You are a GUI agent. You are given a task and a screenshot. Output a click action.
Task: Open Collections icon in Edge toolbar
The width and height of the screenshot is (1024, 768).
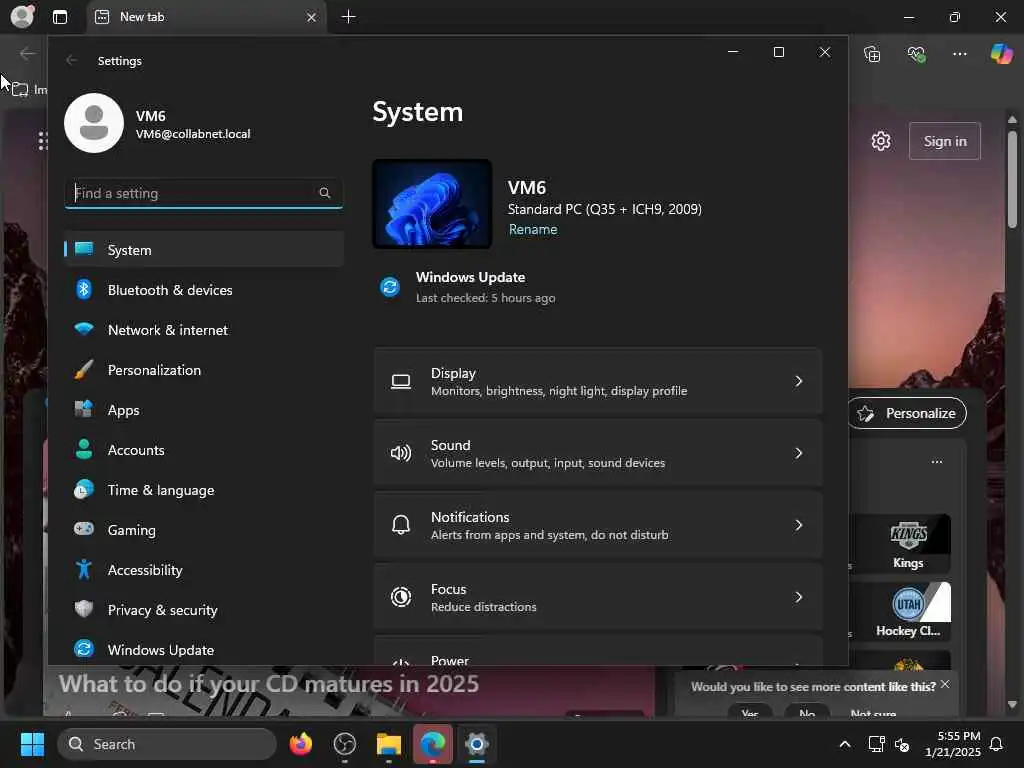coord(872,54)
